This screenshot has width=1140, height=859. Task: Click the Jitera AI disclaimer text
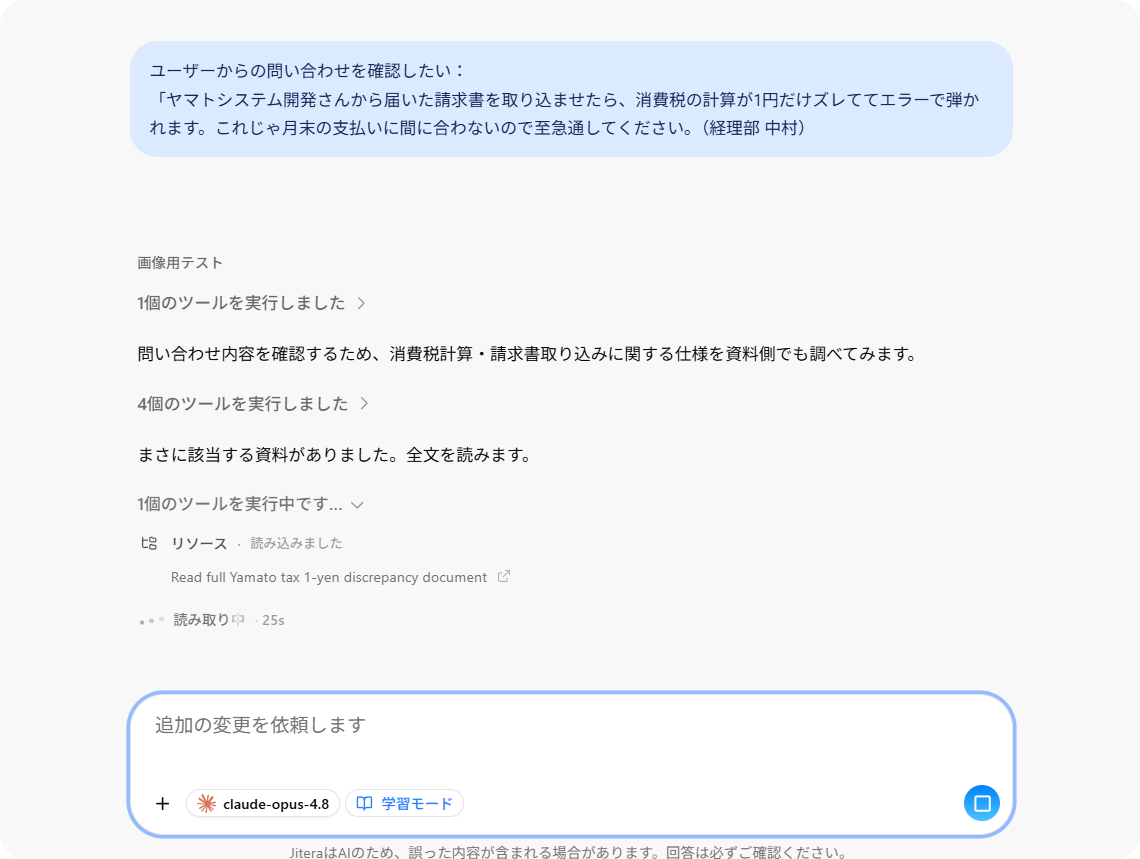[x=568, y=852]
